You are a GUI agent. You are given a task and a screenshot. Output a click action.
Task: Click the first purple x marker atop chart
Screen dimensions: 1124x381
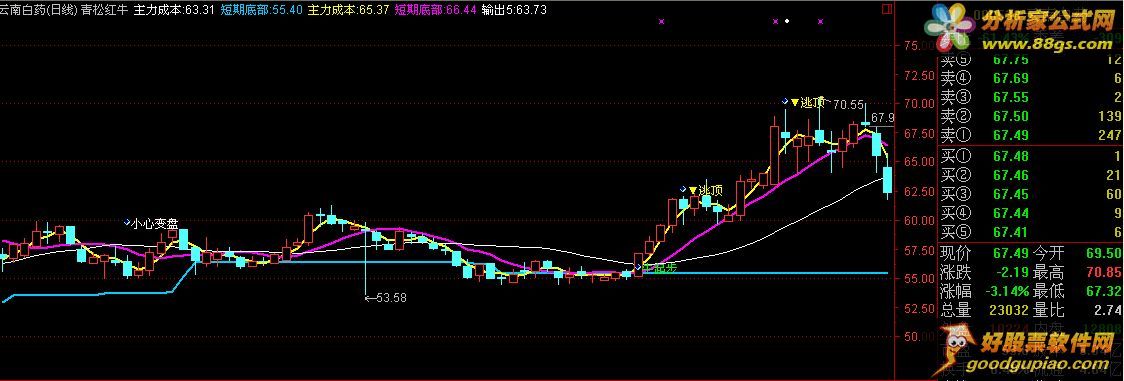pos(661,22)
